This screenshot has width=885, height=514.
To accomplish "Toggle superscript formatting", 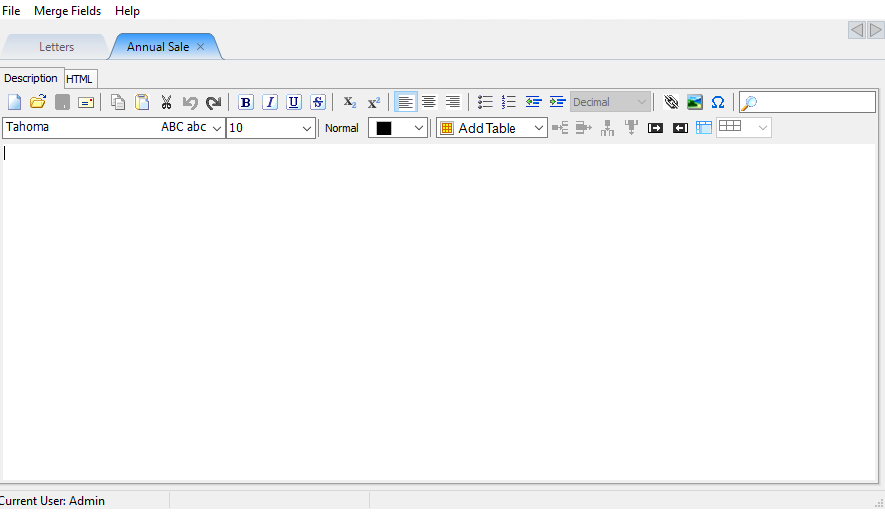I will (x=374, y=102).
